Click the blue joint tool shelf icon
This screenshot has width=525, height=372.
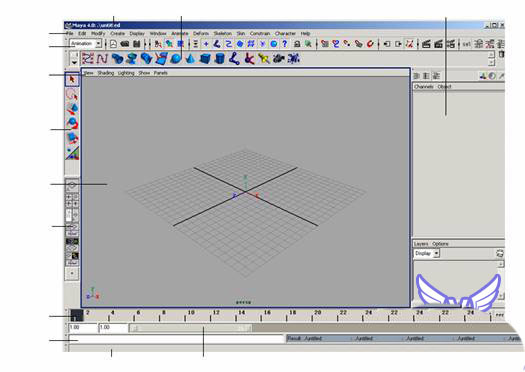click(x=234, y=59)
